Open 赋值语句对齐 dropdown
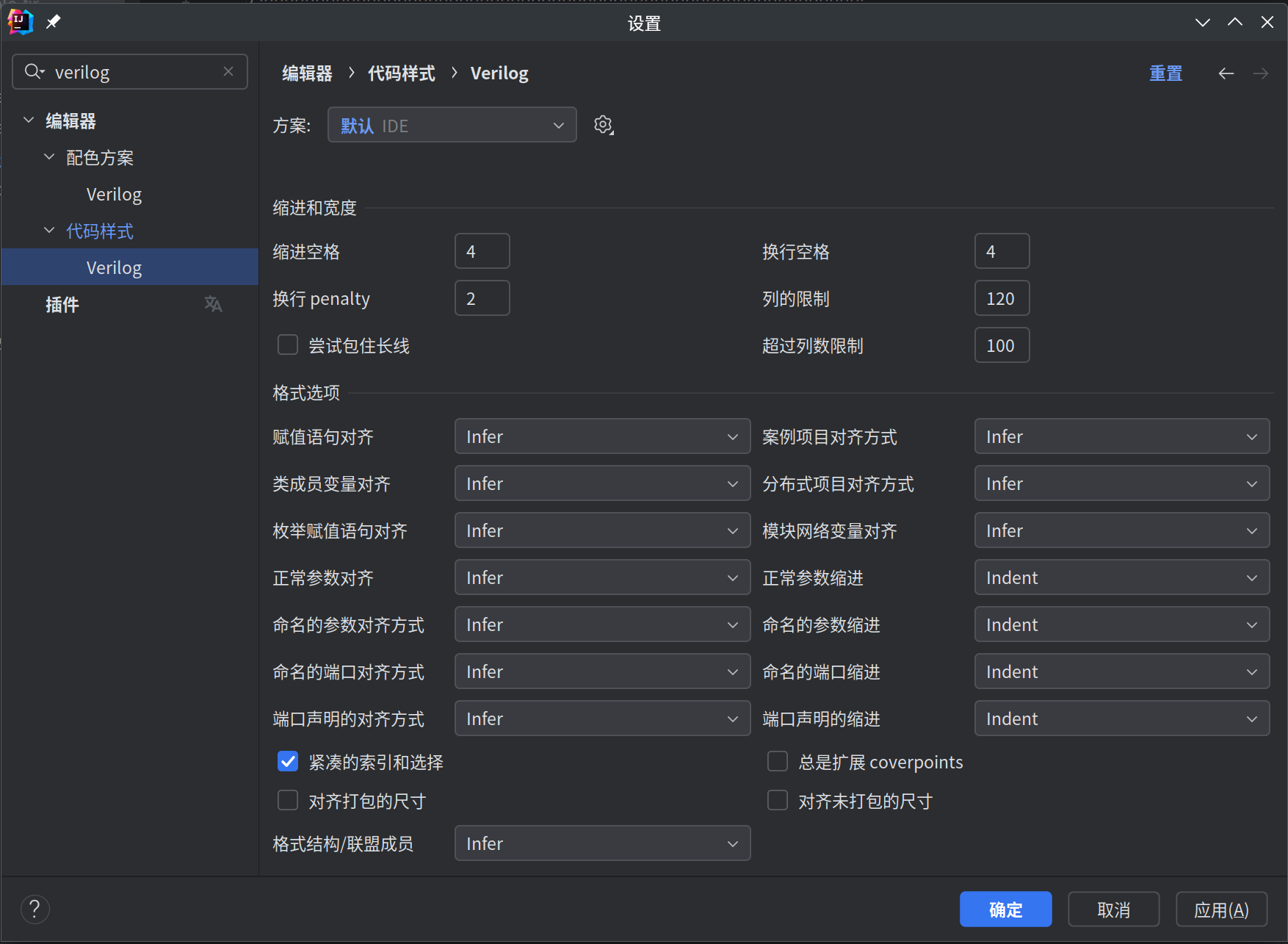The height and width of the screenshot is (944, 1288). (x=603, y=436)
